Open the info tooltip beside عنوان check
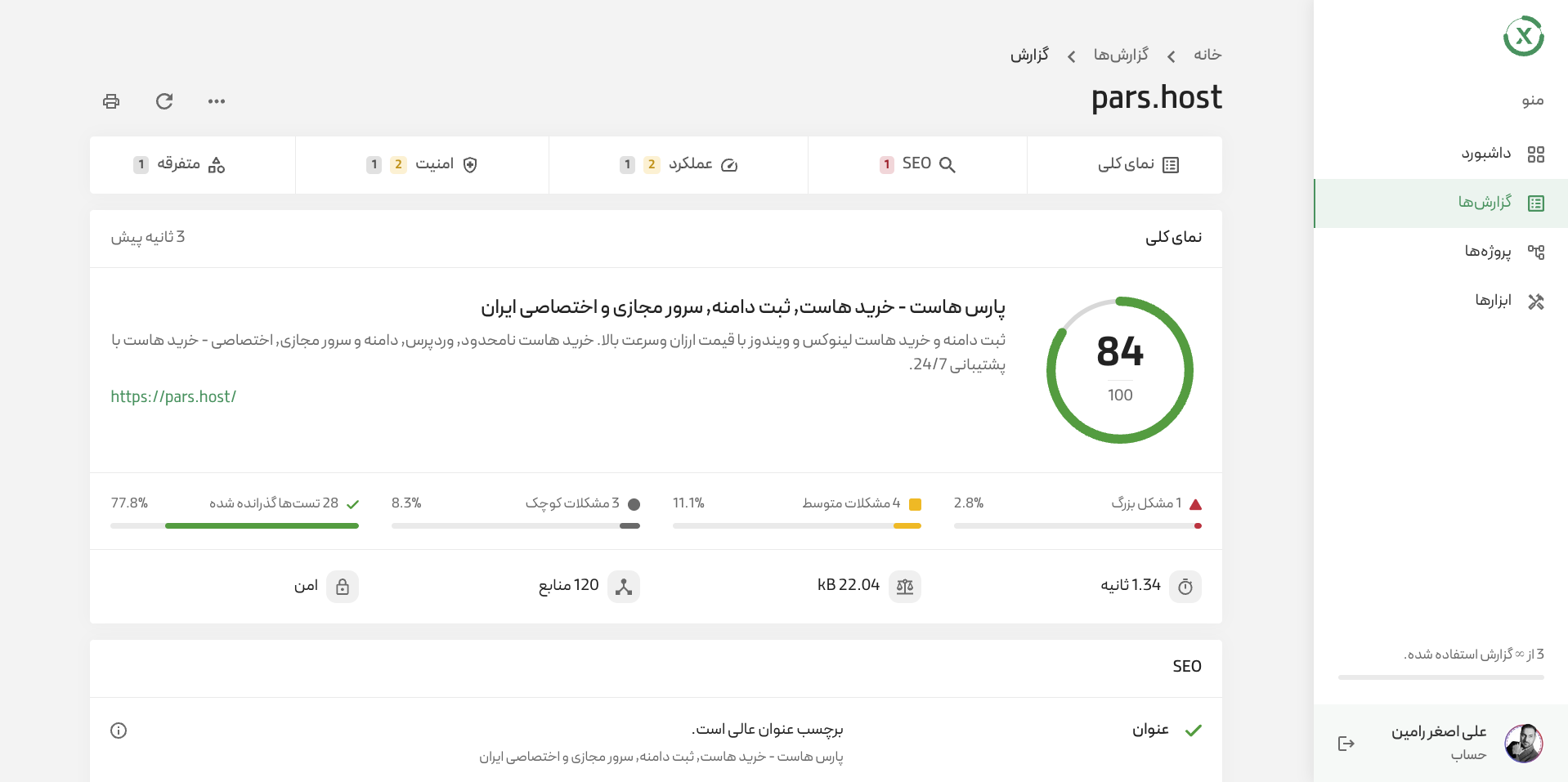This screenshot has width=1568, height=782. 119,731
